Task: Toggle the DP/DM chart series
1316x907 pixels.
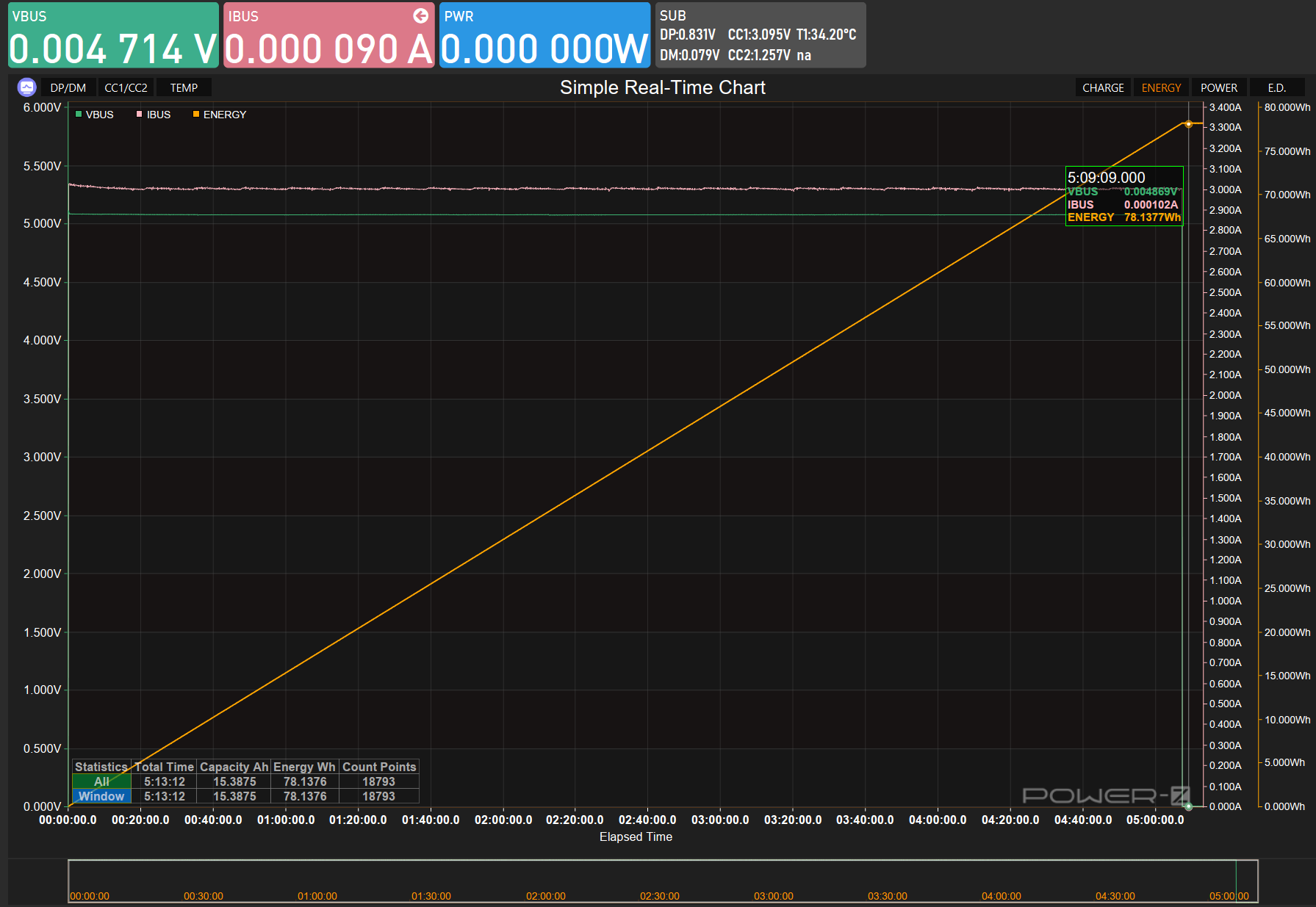Action: click(68, 88)
